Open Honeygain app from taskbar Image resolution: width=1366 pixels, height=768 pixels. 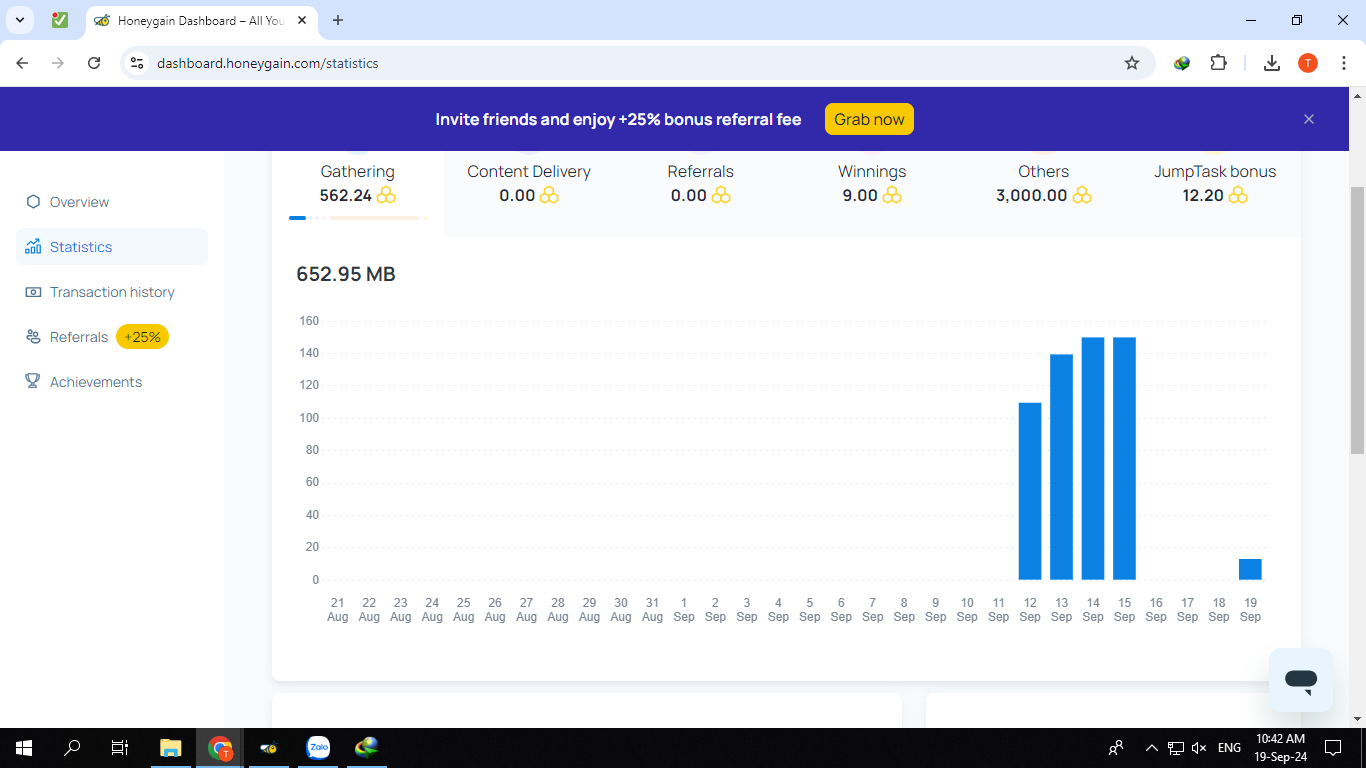(x=269, y=748)
